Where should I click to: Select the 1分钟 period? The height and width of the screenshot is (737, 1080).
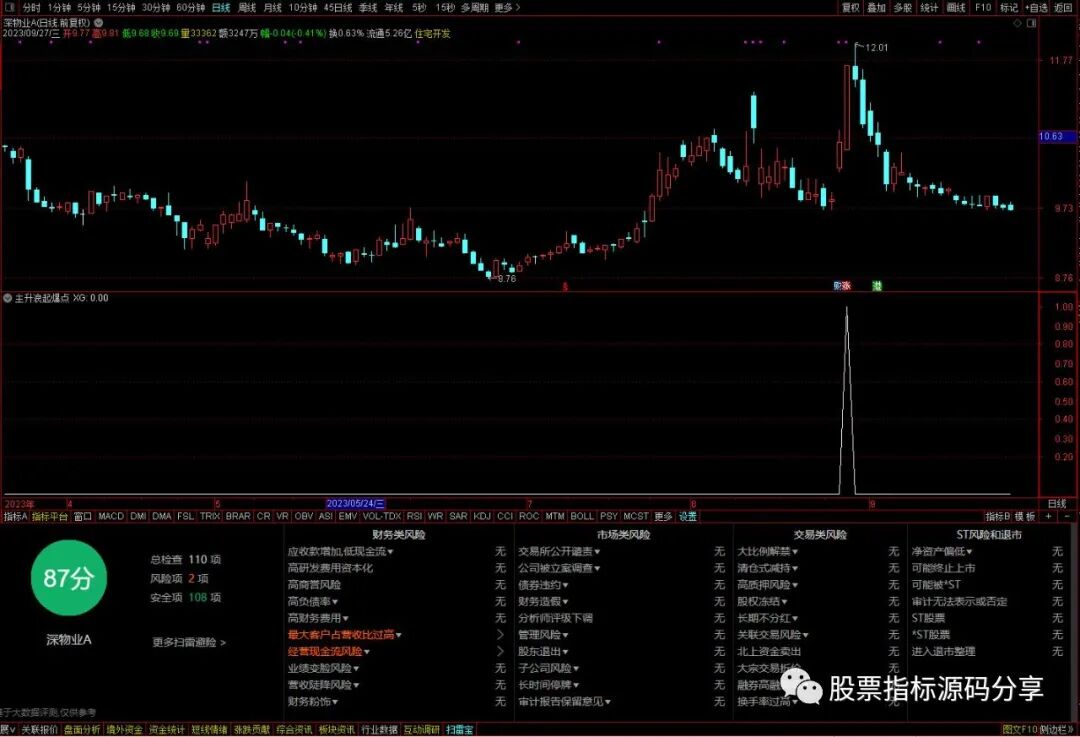(59, 8)
